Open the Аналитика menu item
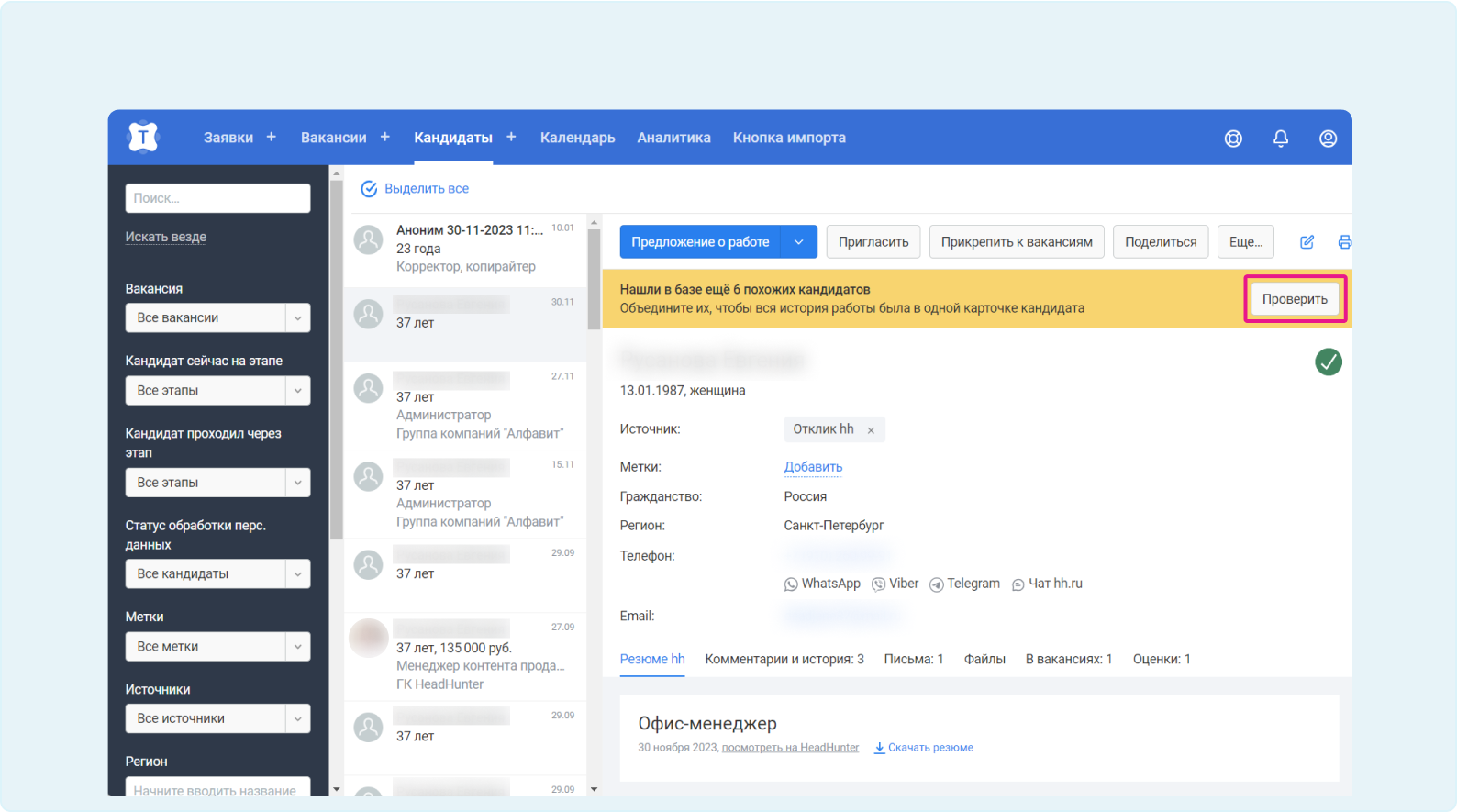Screen dimensions: 1457x812 [673, 138]
